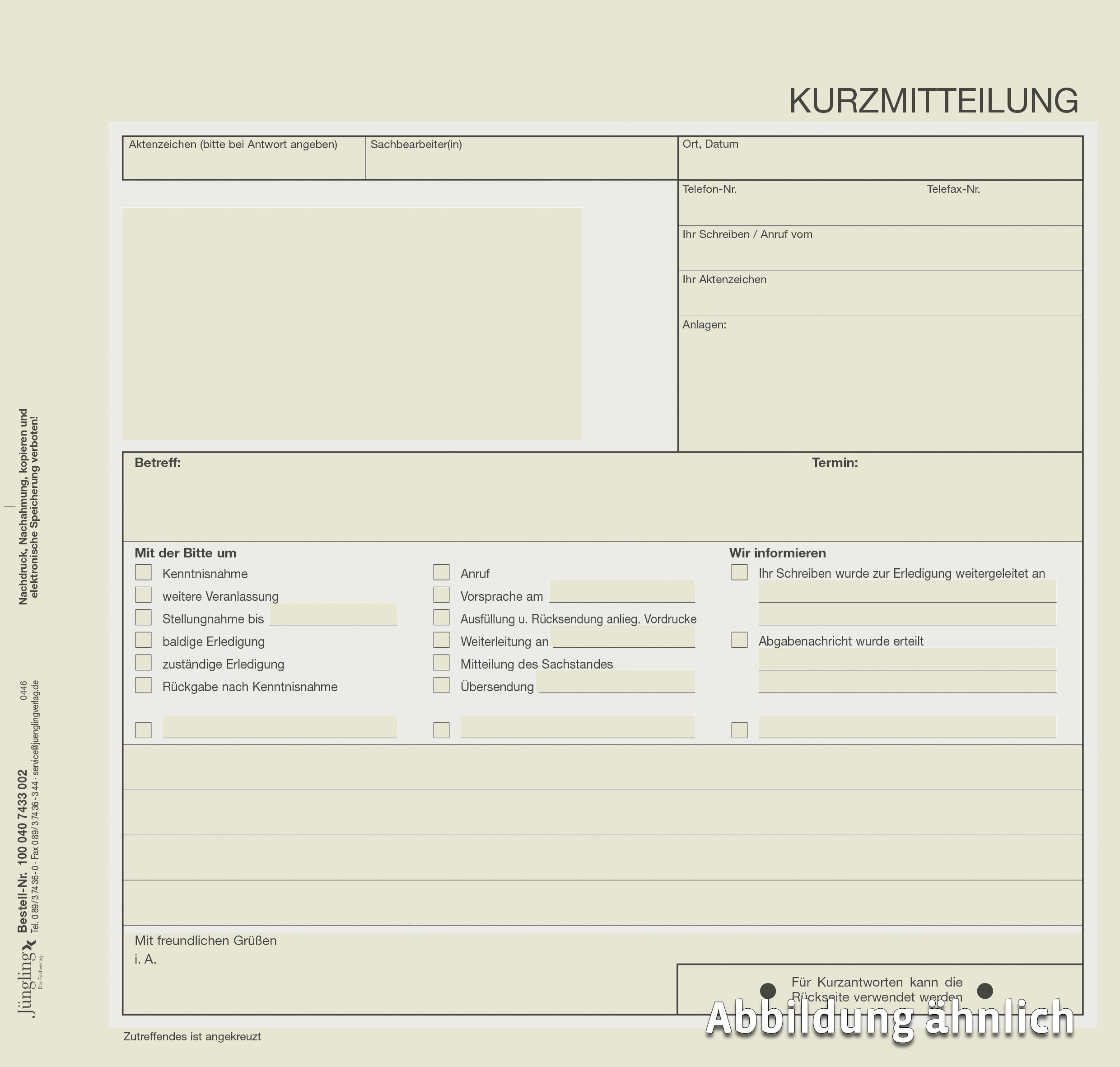Image resolution: width=1120 pixels, height=1067 pixels.
Task: Tick Rückgabe nach Kenntnisnahme checkbox
Action: click(x=143, y=685)
